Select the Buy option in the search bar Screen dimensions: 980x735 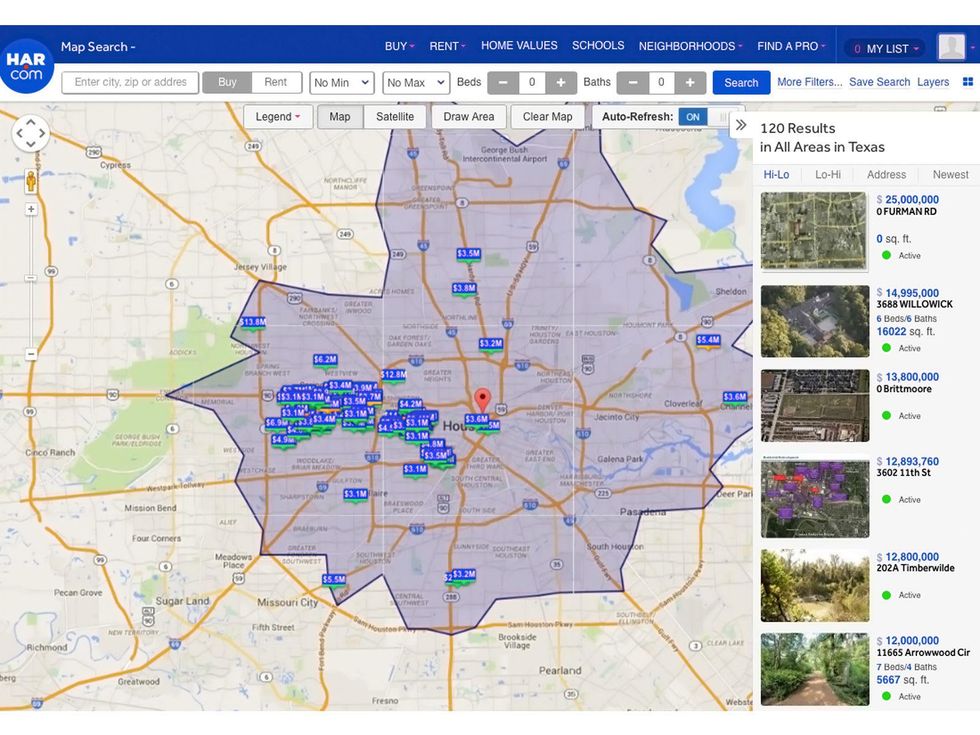229,82
